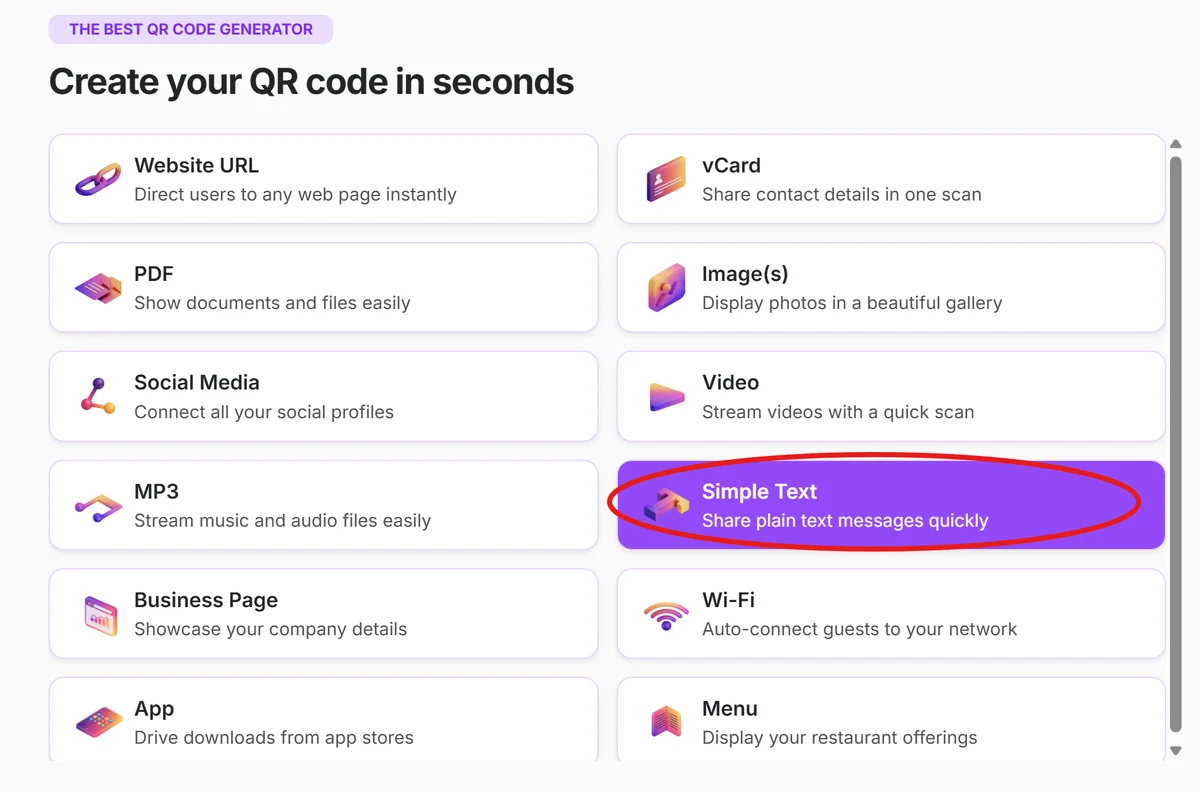Select the Social Media share nodes icon
This screenshot has width=1200, height=793.
click(98, 396)
